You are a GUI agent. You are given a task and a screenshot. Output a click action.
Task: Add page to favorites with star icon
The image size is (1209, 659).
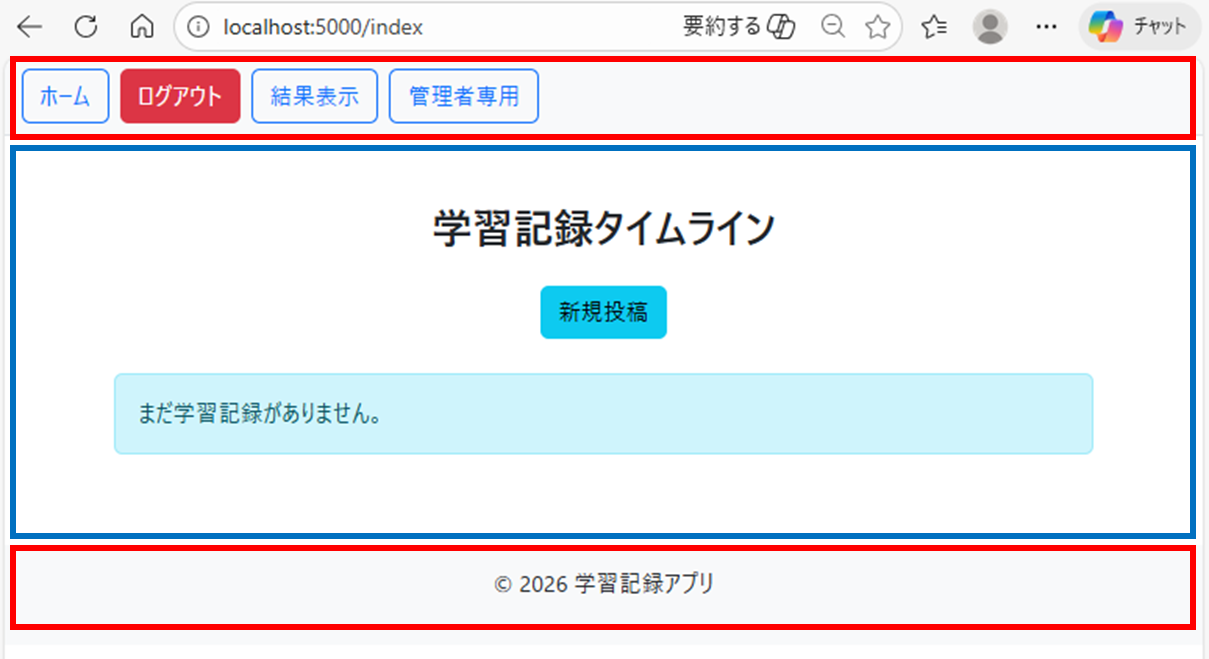pos(878,27)
